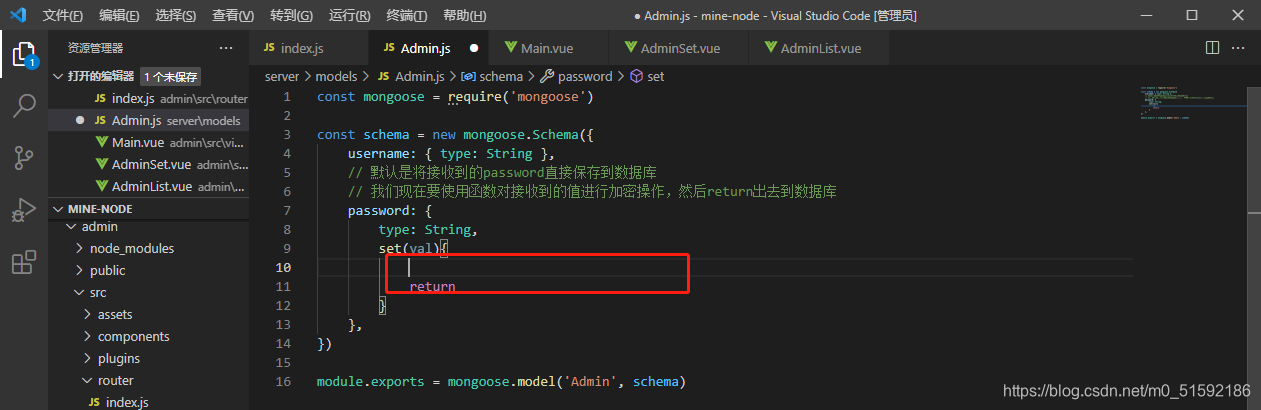Open the 文件(F) menu
The height and width of the screenshot is (410, 1261).
pos(63,16)
